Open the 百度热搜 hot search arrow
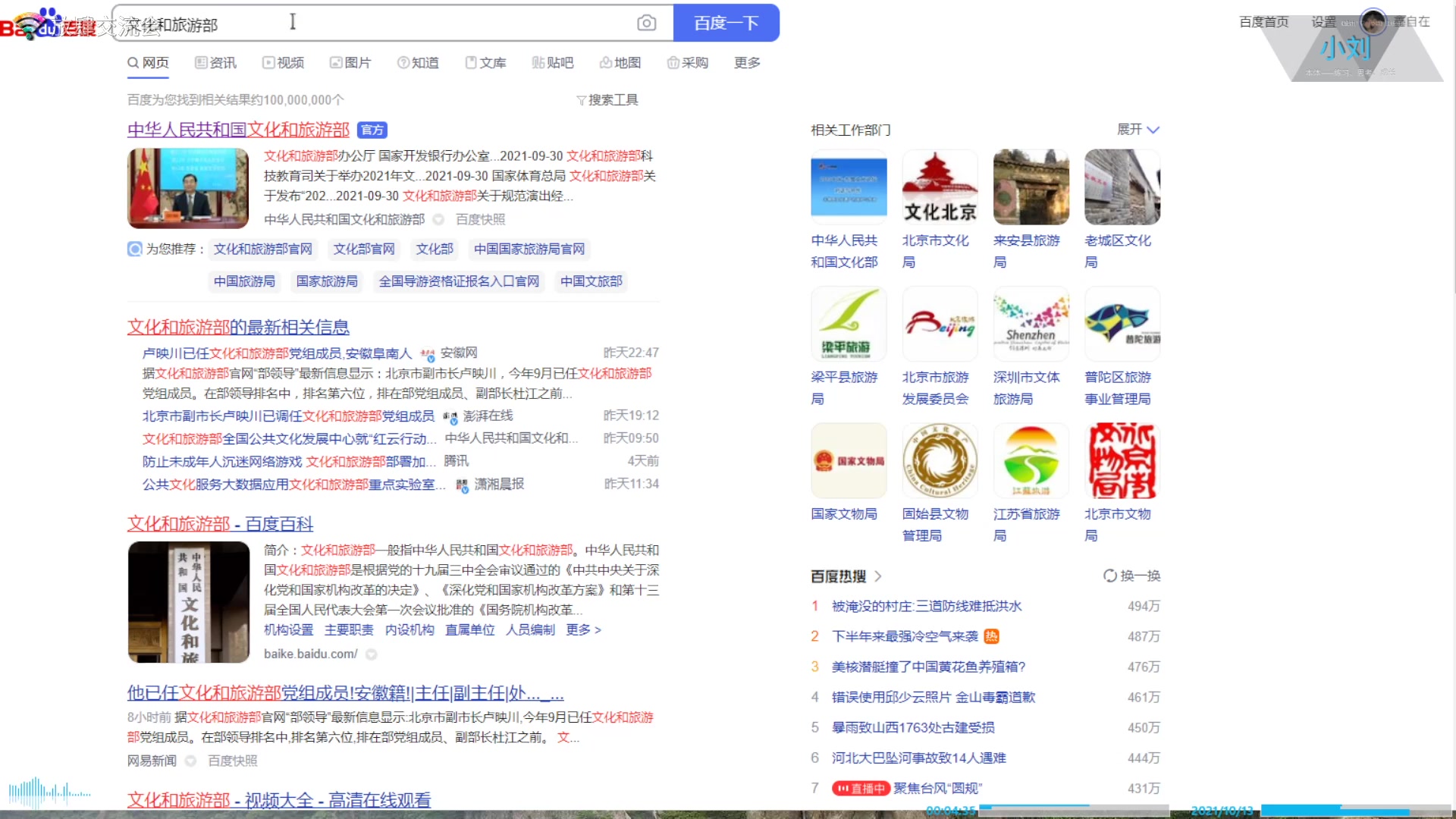1456x819 pixels. pyautogui.click(x=878, y=576)
